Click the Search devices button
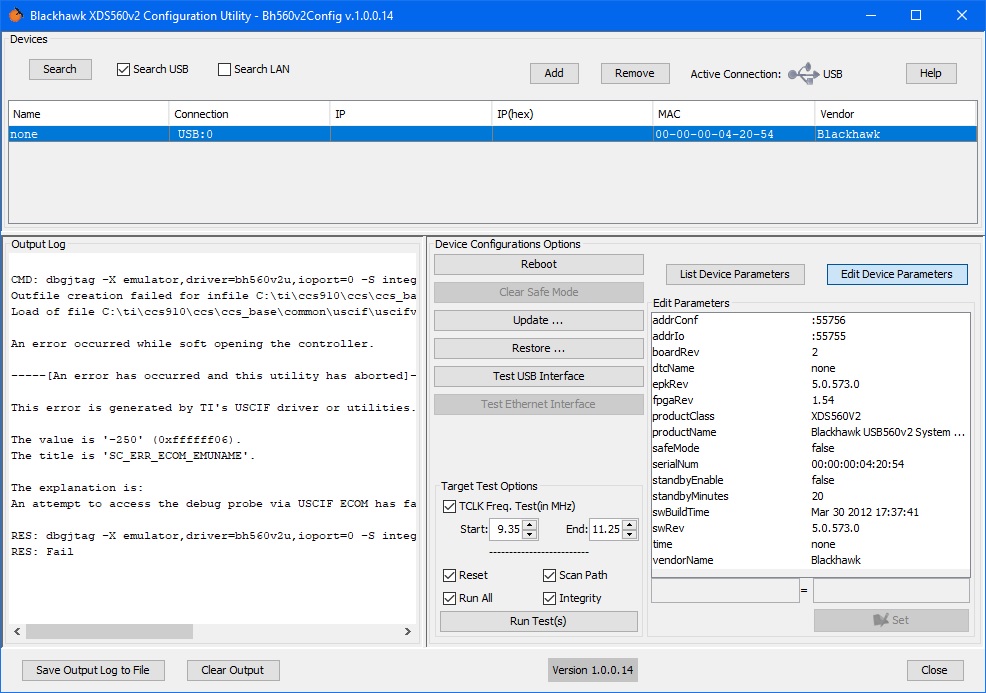This screenshot has height=693, width=986. coord(60,69)
